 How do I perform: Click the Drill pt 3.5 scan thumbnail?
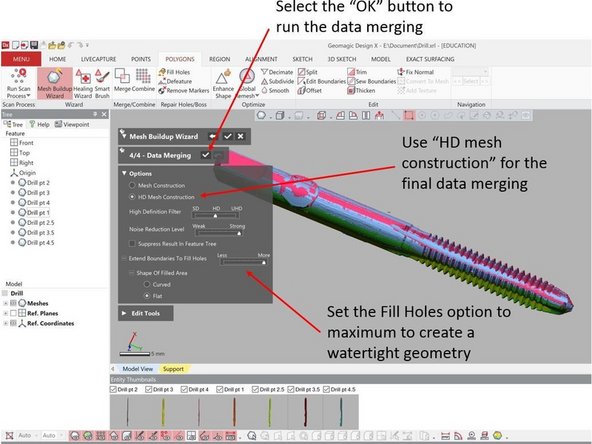point(305,412)
